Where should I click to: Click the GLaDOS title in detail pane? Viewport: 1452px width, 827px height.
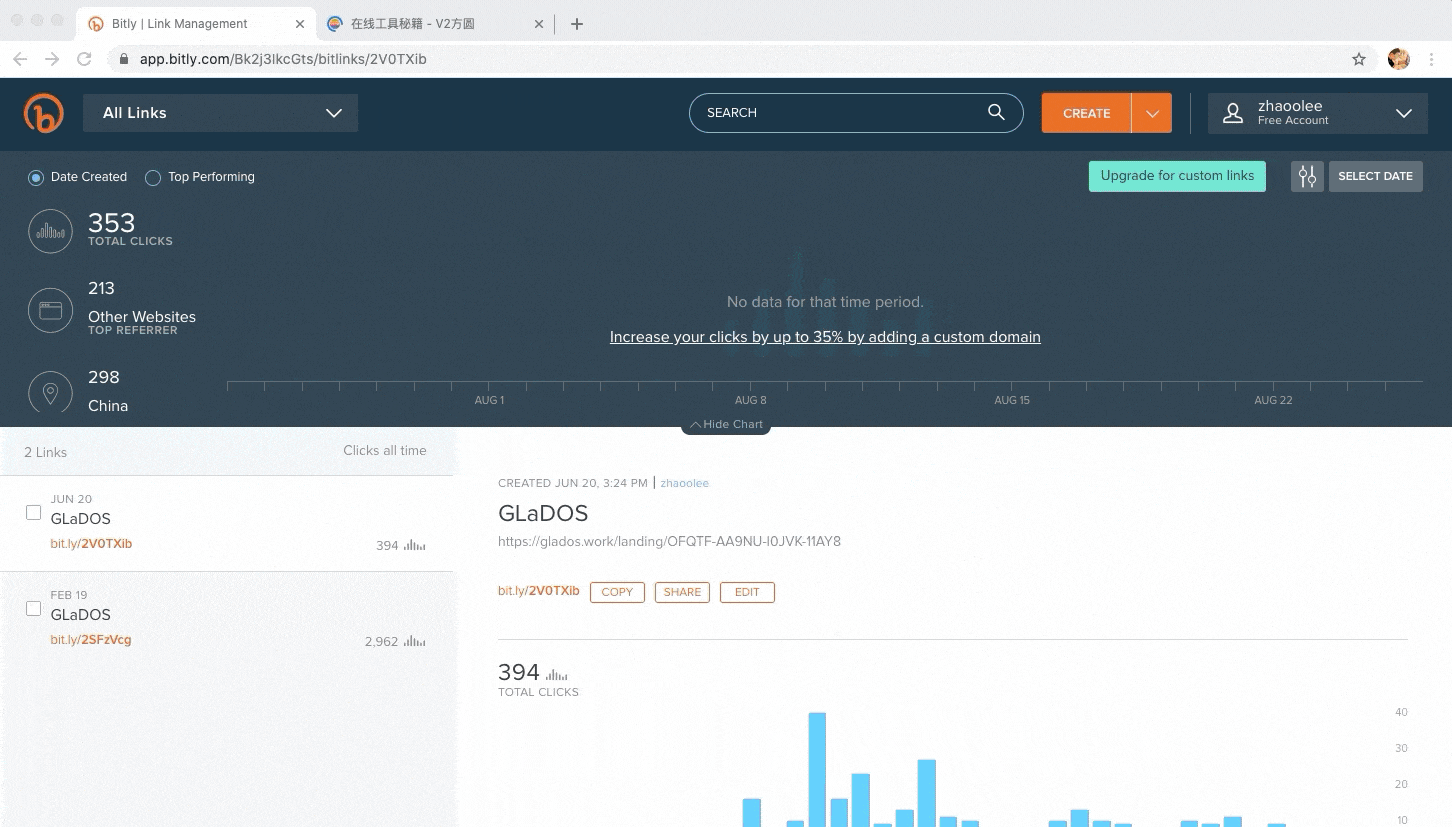pyautogui.click(x=543, y=514)
